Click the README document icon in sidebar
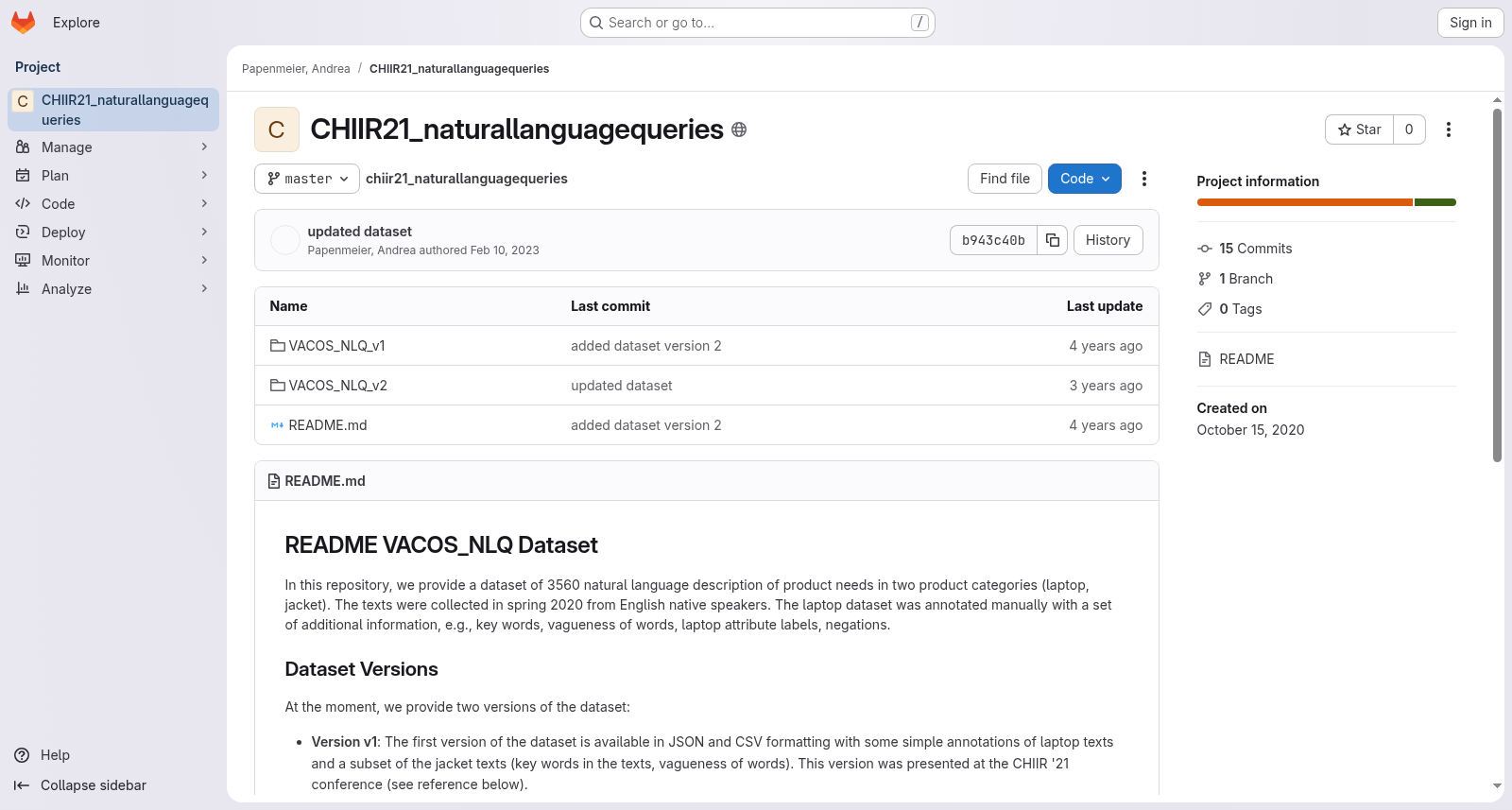 click(1205, 359)
